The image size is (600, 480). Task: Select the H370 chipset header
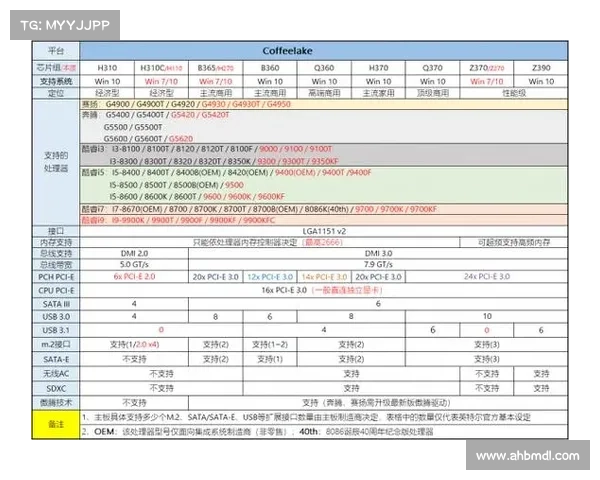[378, 68]
